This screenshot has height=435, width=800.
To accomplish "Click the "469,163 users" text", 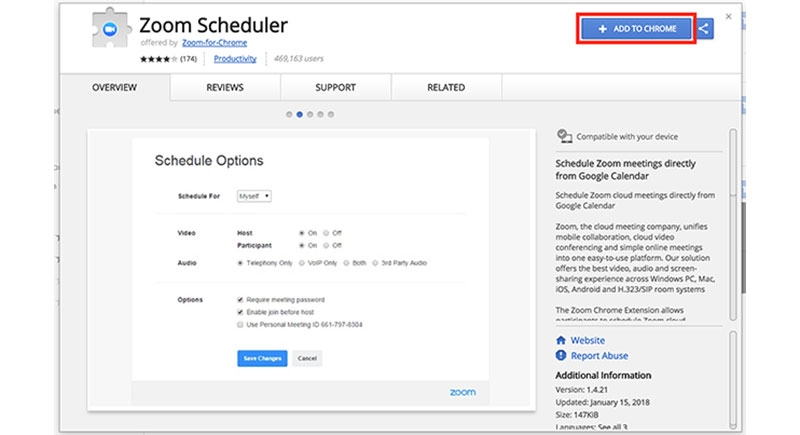I will tap(298, 59).
